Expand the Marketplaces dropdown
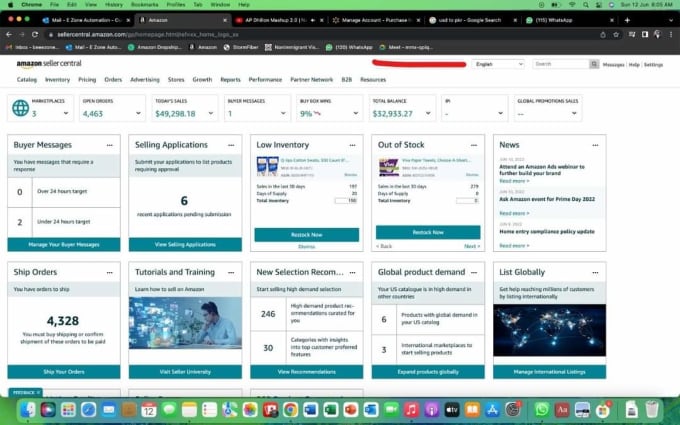The width and height of the screenshot is (680, 425). (66, 113)
